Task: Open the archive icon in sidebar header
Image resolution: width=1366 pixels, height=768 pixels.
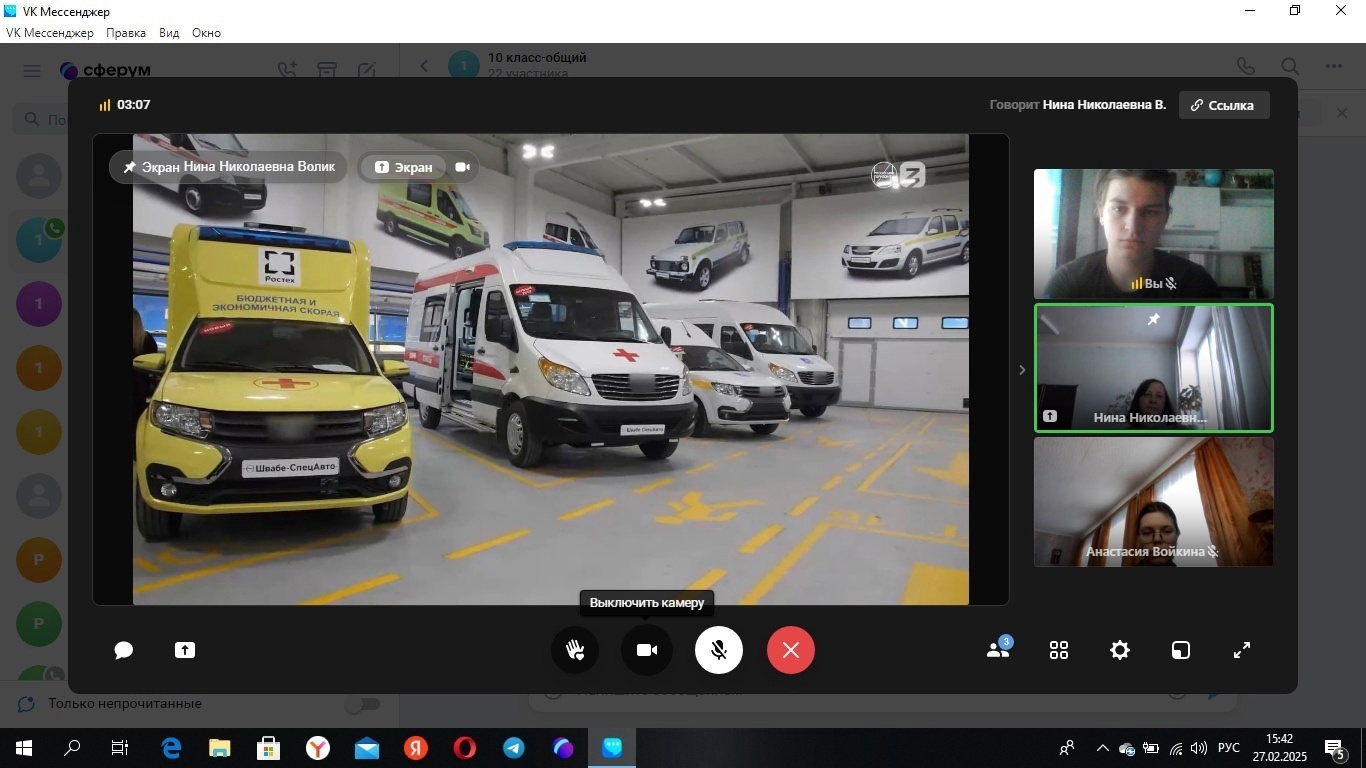Action: tap(327, 70)
